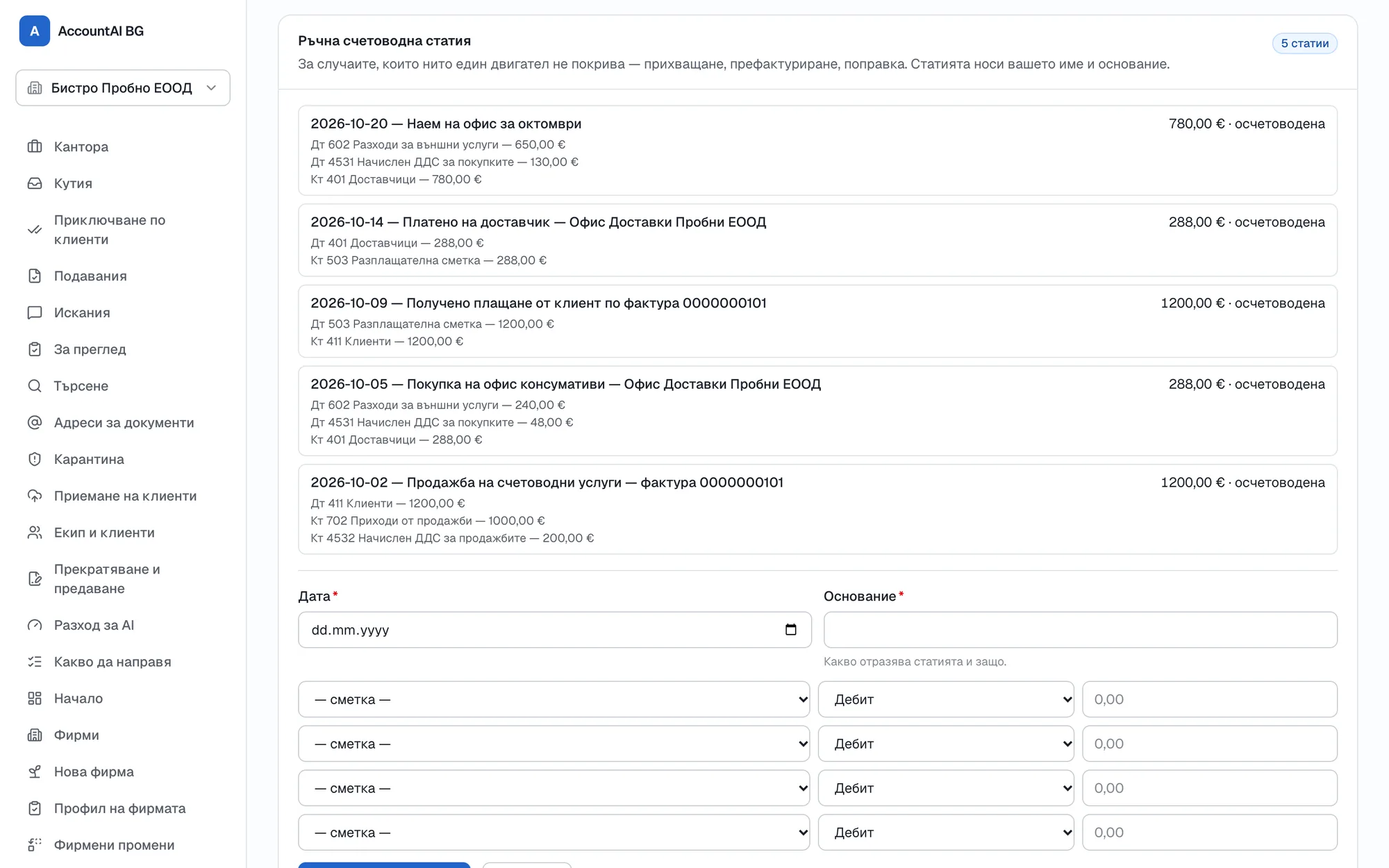
Task: Open the first сметка account dropdown
Action: [x=554, y=699]
